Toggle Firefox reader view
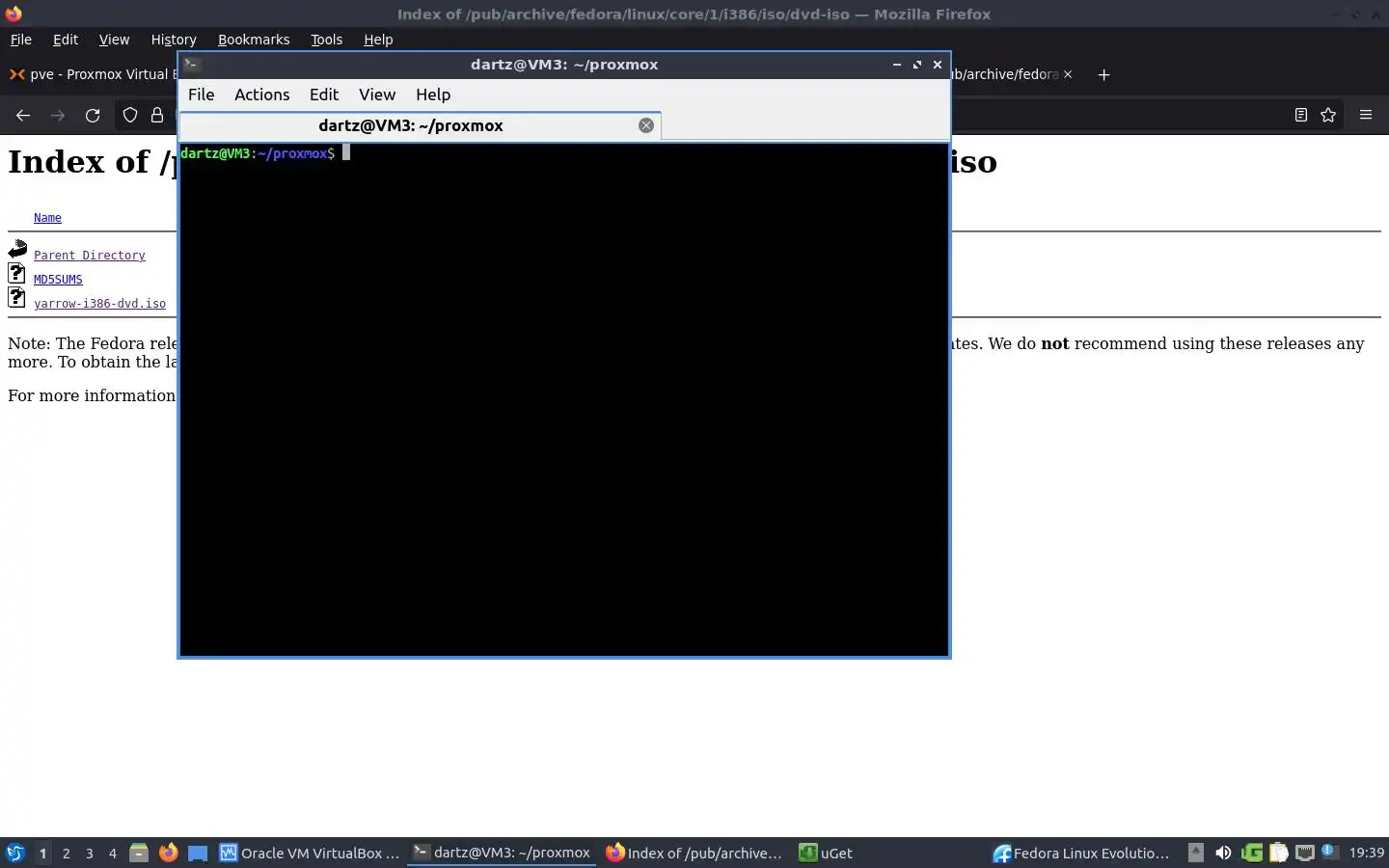This screenshot has height=868, width=1389. pyautogui.click(x=1300, y=115)
